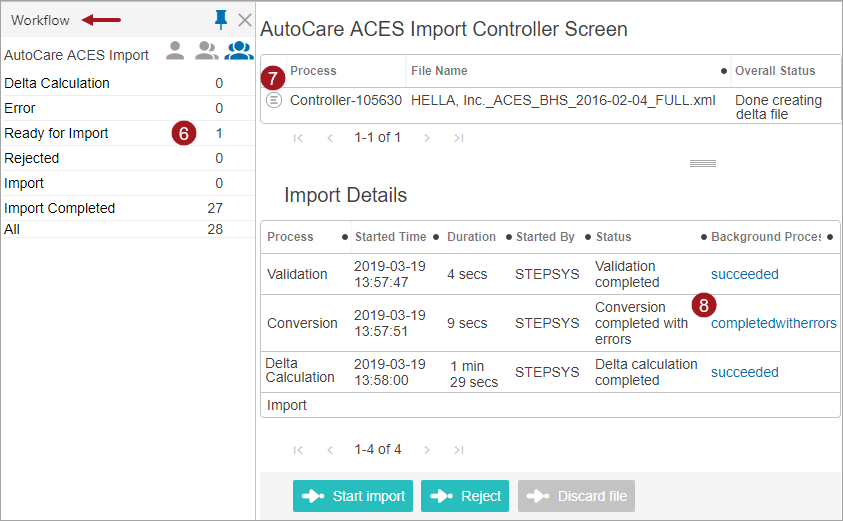This screenshot has height=521, width=843.
Task: Go to next page in Import Details pager
Action: tap(427, 450)
